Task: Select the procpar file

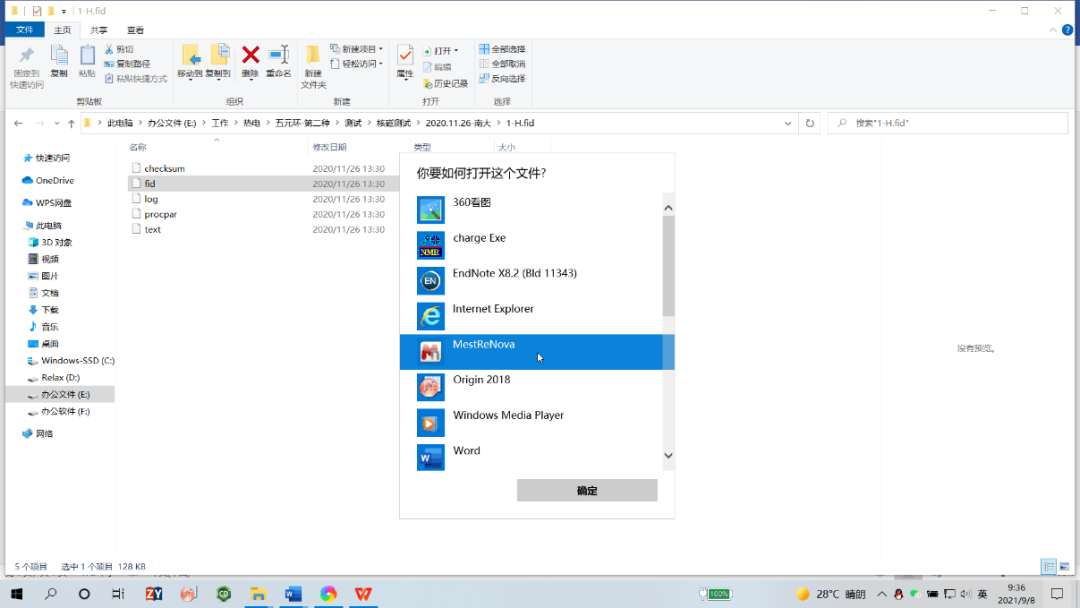Action: click(160, 214)
